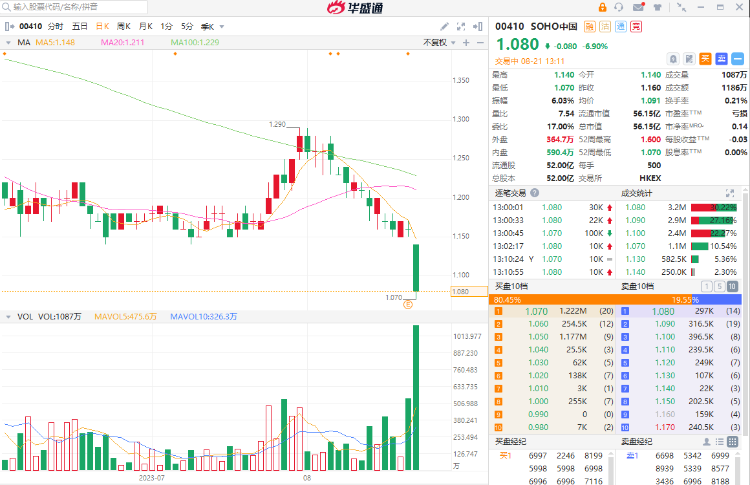Viewport: 750px width, 485px height.
Task: Zoom out chart with minus icon
Action: click(480, 43)
